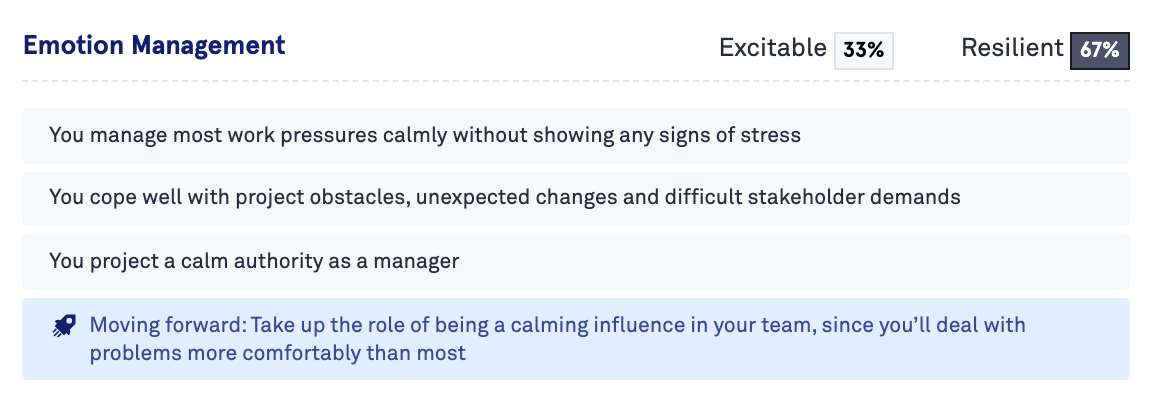Image resolution: width=1152 pixels, height=418 pixels.
Task: Click the 'Moving forward:' label text
Action: 167,326
